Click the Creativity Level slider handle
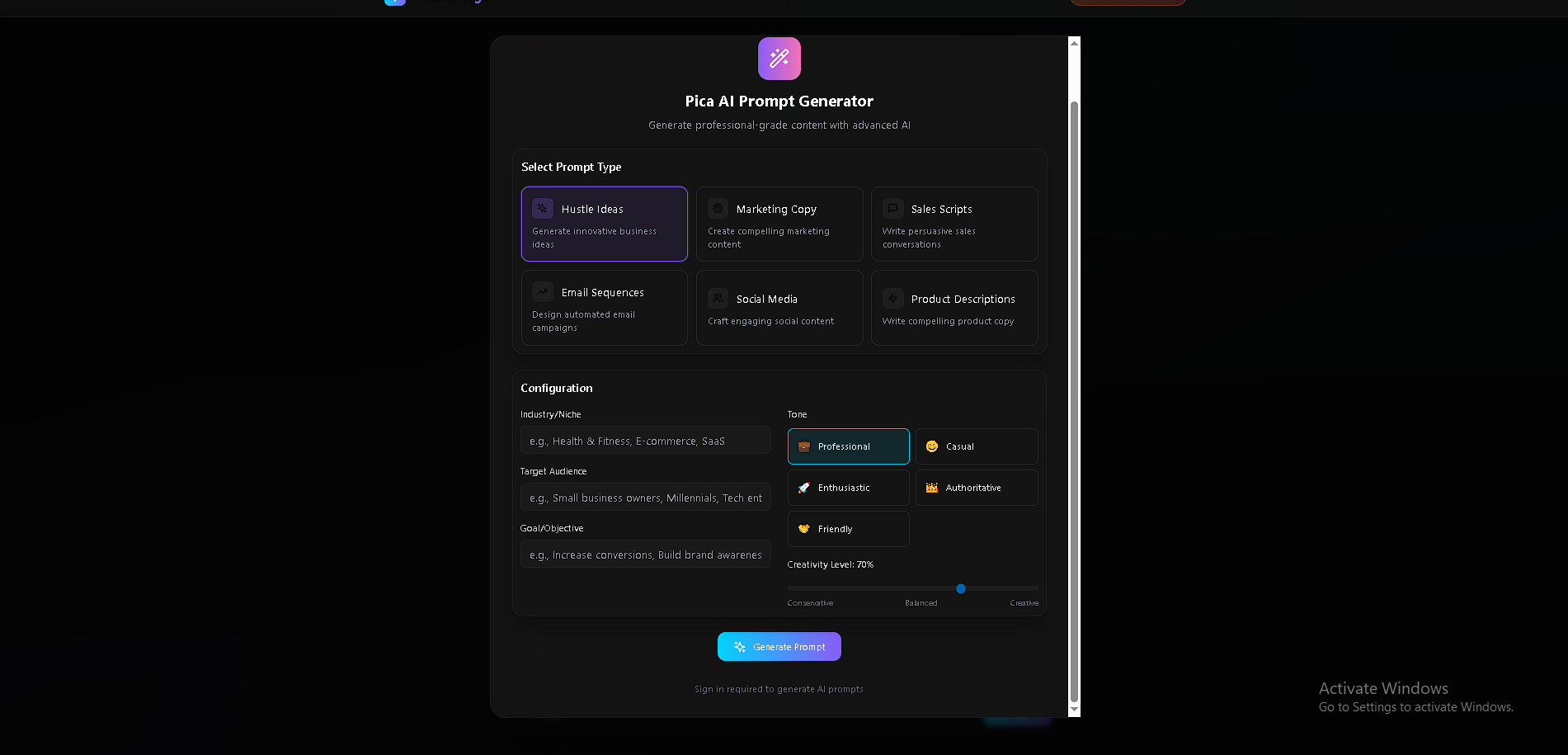The width and height of the screenshot is (1568, 755). (x=961, y=588)
